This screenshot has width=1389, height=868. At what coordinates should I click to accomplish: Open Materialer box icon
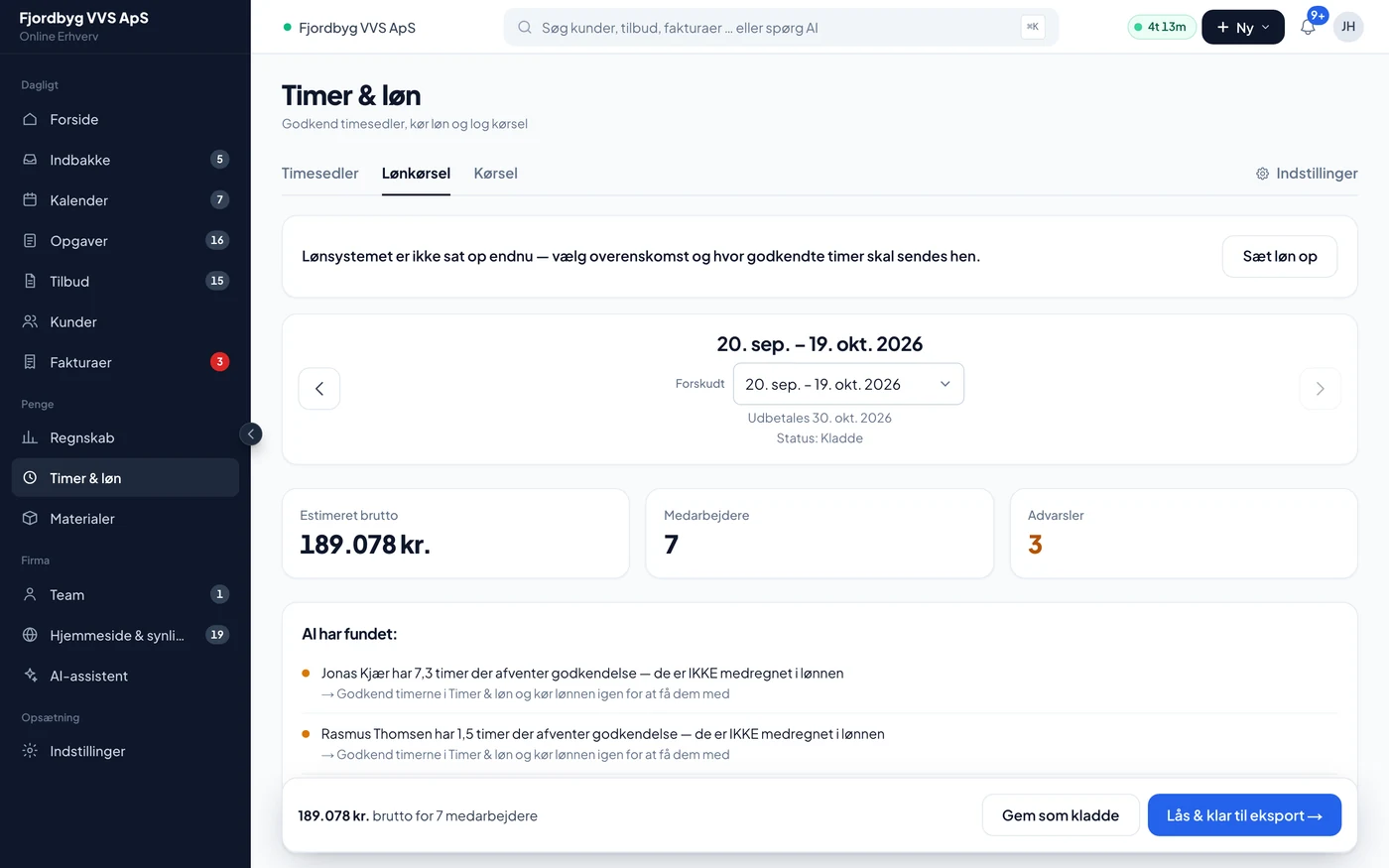click(x=30, y=518)
